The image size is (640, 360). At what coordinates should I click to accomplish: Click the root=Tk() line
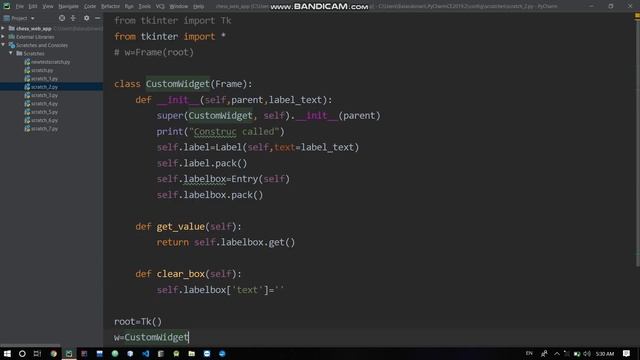(138, 322)
